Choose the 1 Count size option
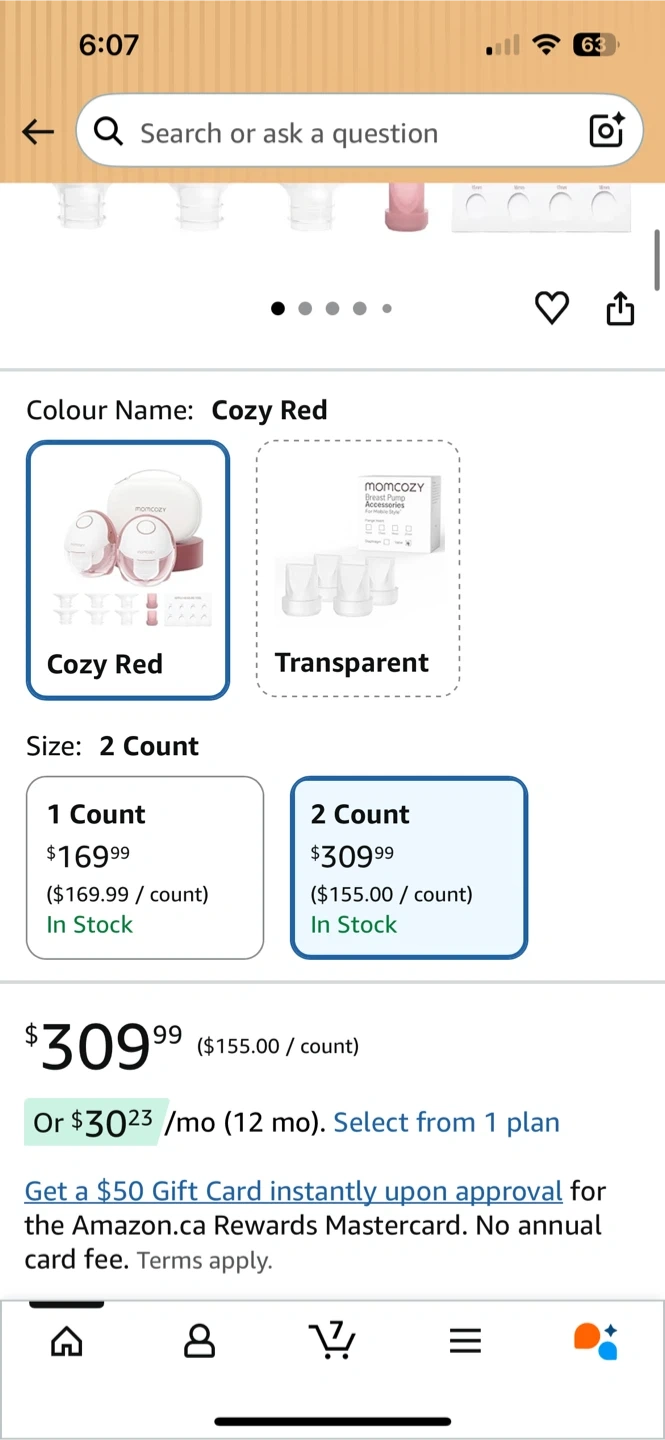The image size is (665, 1440). coord(145,867)
